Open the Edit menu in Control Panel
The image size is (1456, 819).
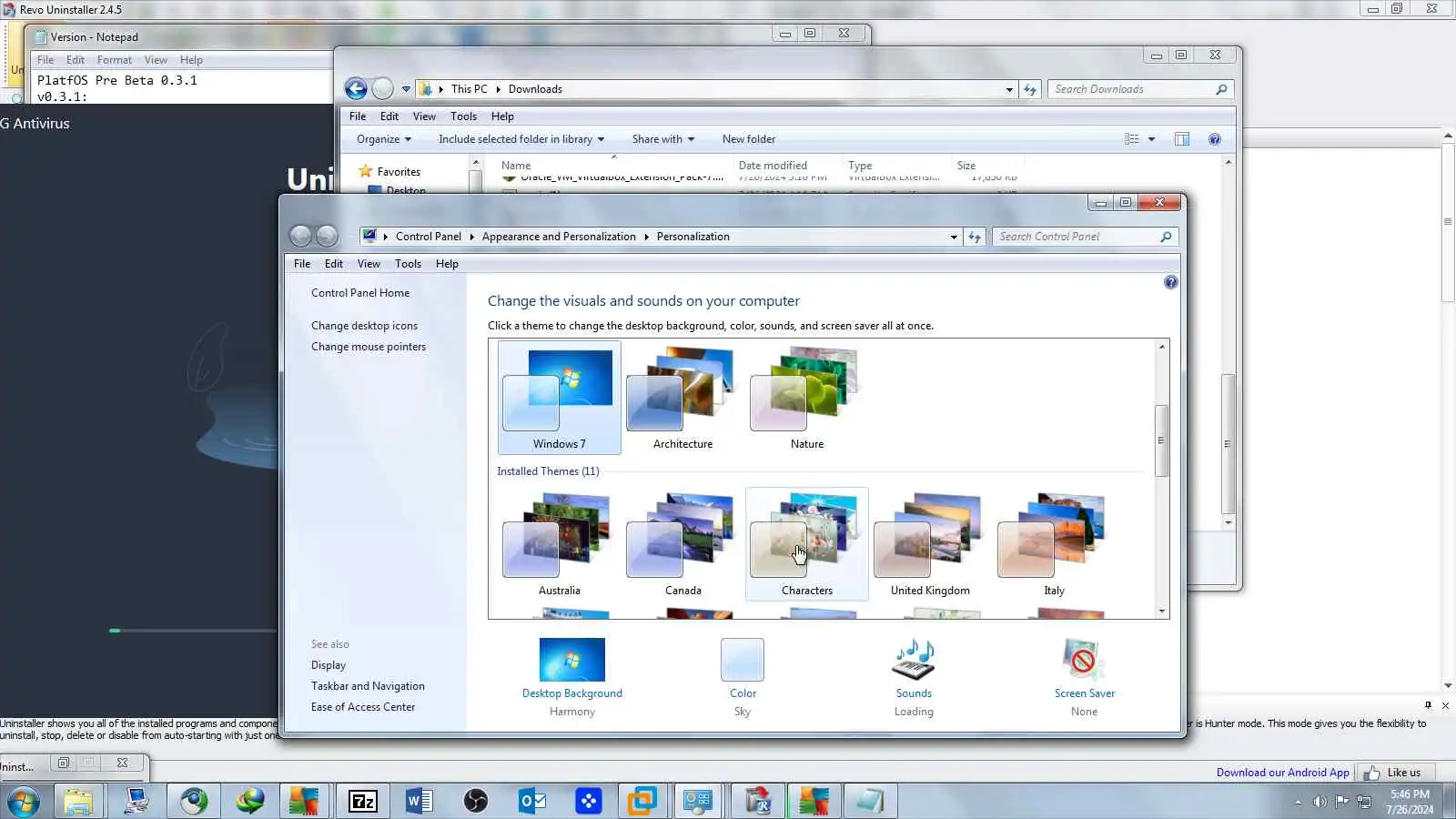pyautogui.click(x=334, y=264)
